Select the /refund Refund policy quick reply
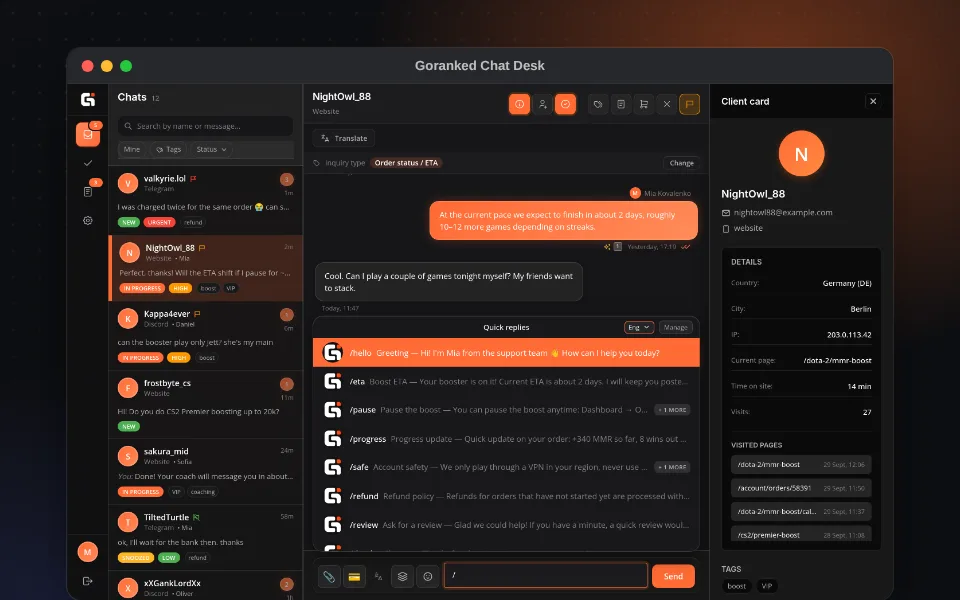 pyautogui.click(x=506, y=496)
